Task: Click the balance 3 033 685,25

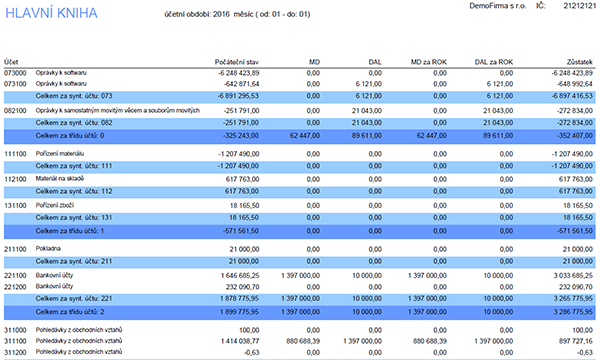Action: pos(573,276)
